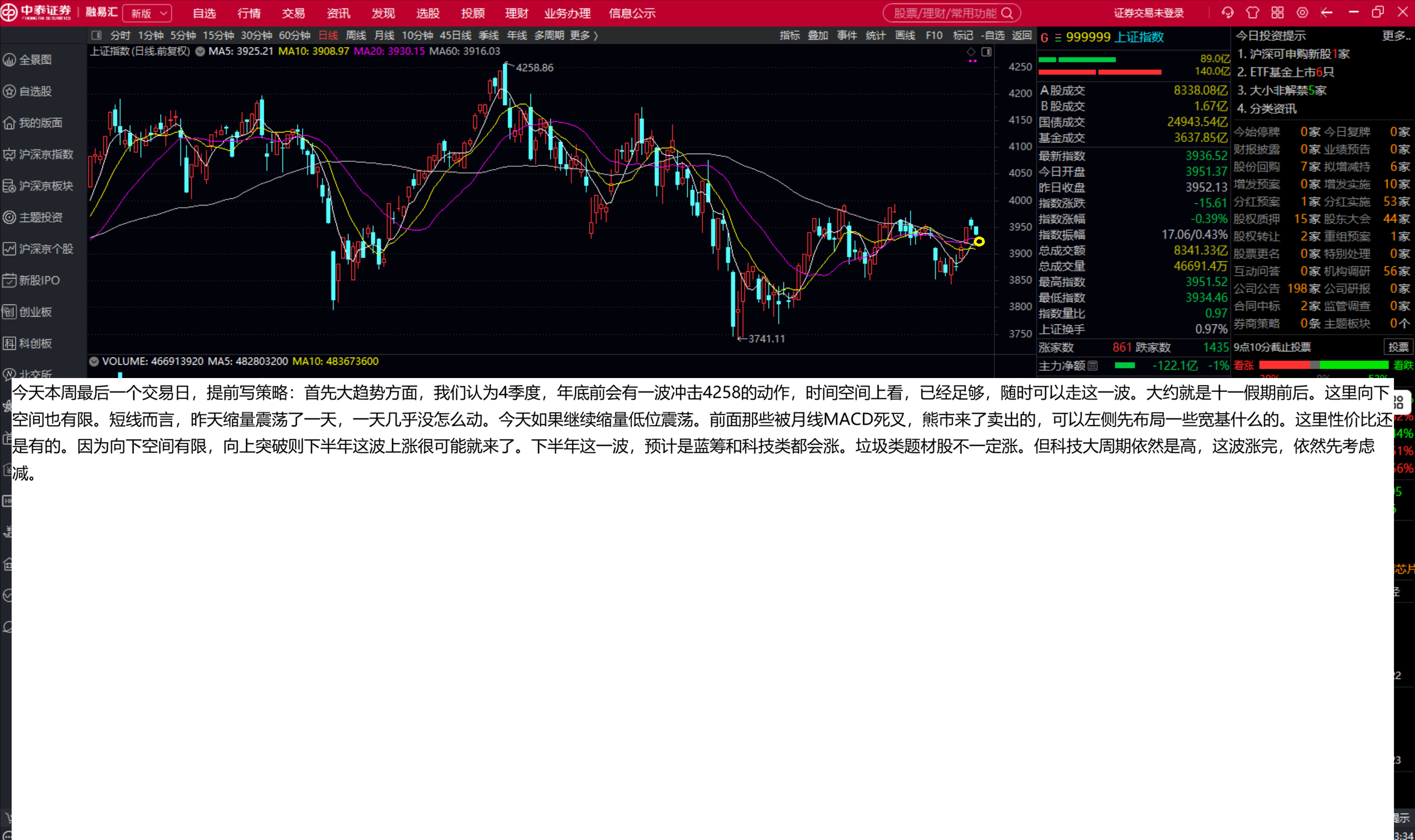Image resolution: width=1415 pixels, height=840 pixels.
Task: Open the hexagon settings icon
Action: tap(1302, 13)
